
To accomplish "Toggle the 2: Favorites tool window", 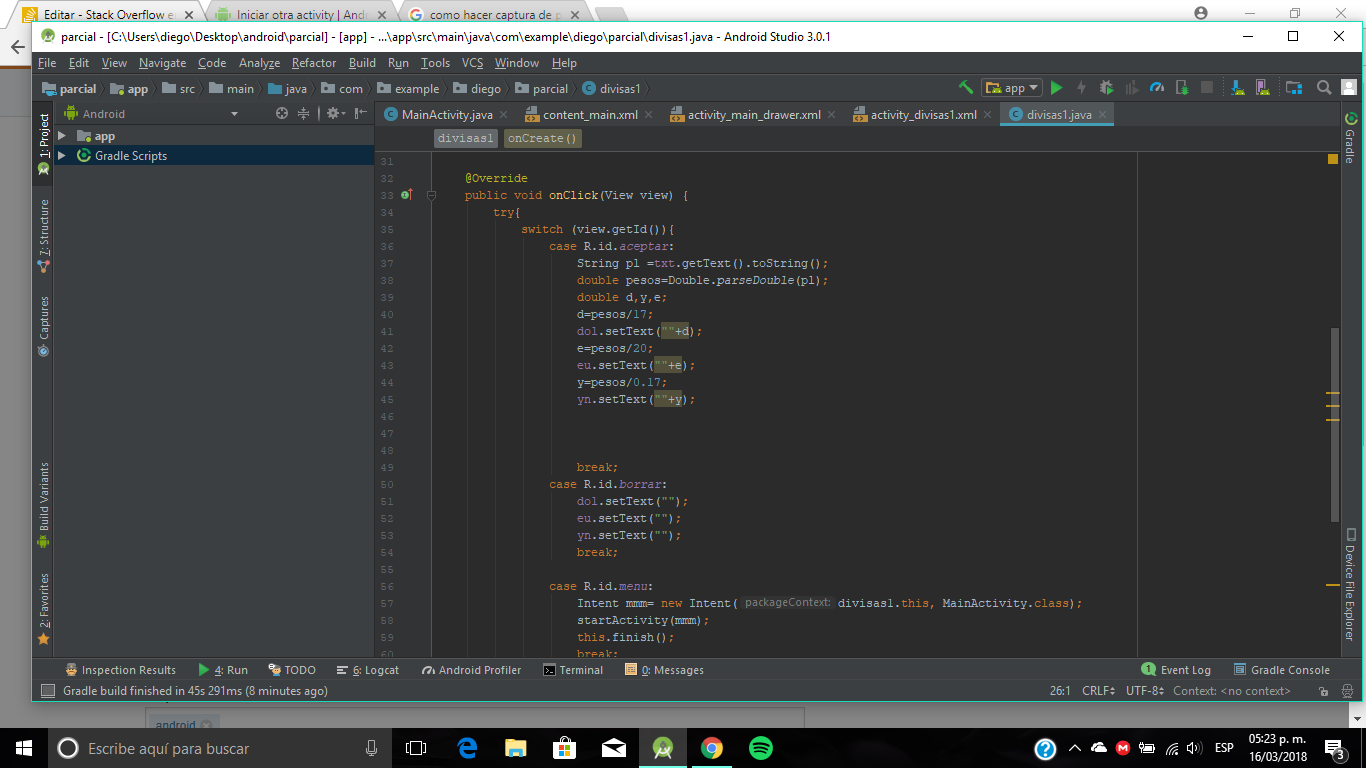I will click(44, 608).
